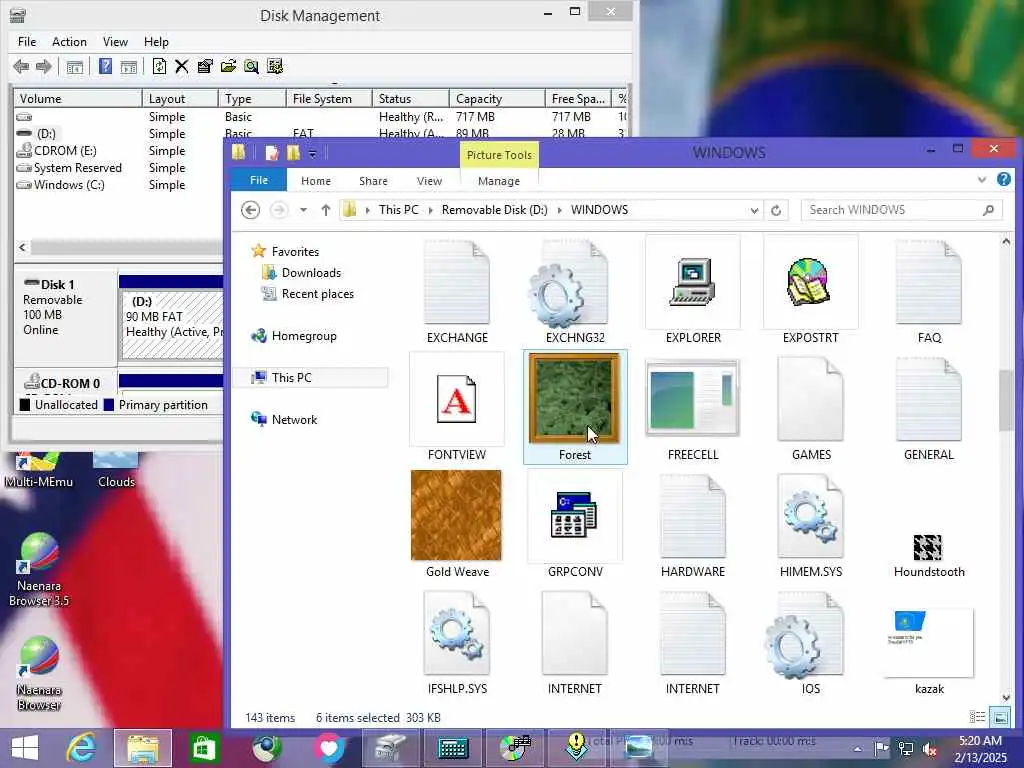Select the EXPOSTRT book icon file
The height and width of the screenshot is (768, 1024).
(x=810, y=291)
